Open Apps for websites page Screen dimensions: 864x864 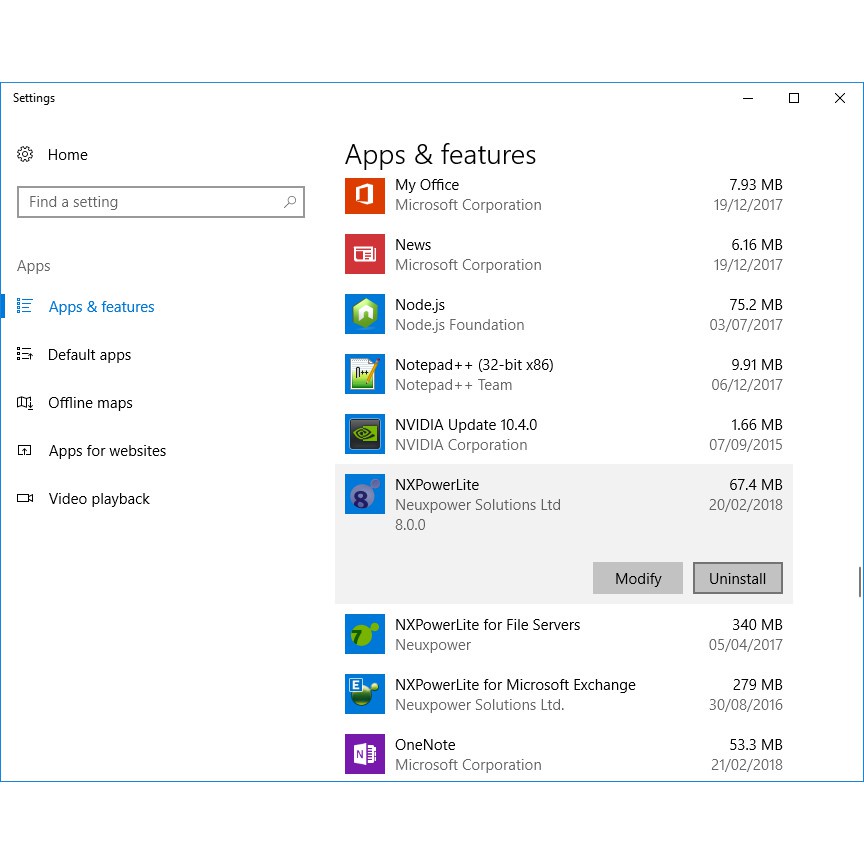coord(107,451)
